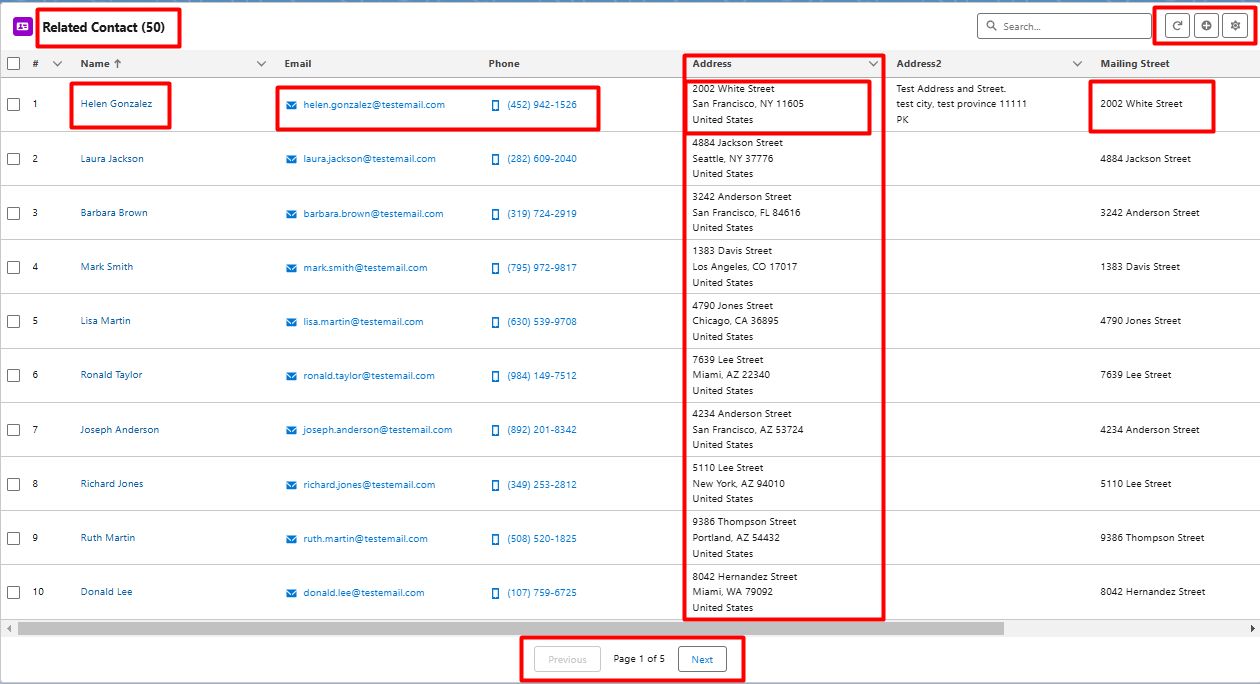
Task: Open Laura Jackson contact link
Action: tap(112, 159)
